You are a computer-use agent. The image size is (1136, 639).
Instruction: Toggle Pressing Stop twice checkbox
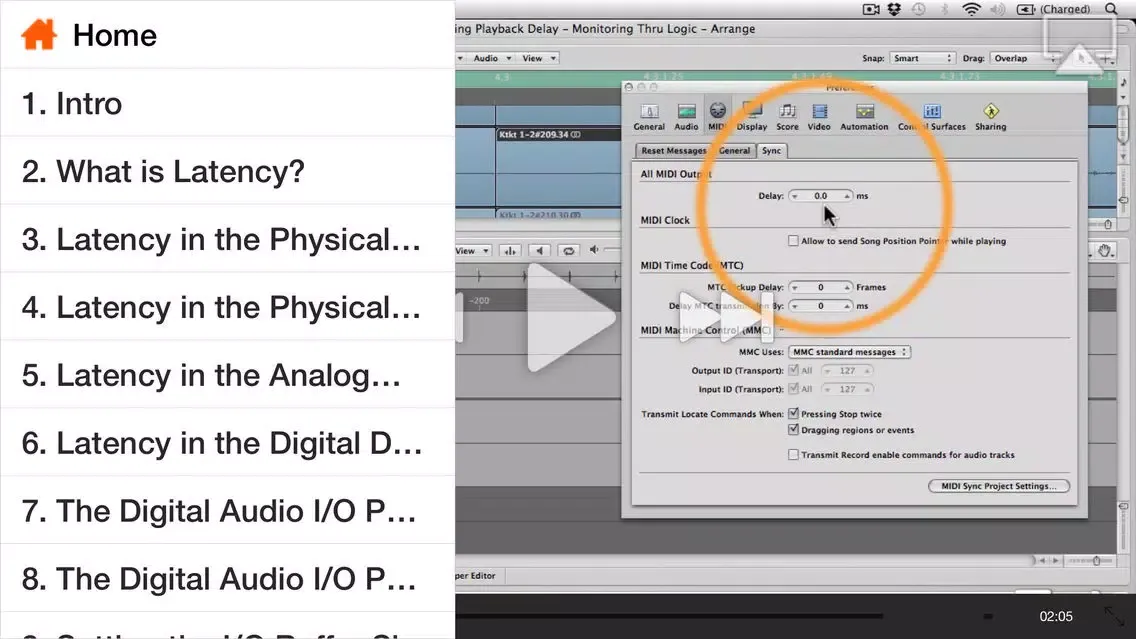793,414
